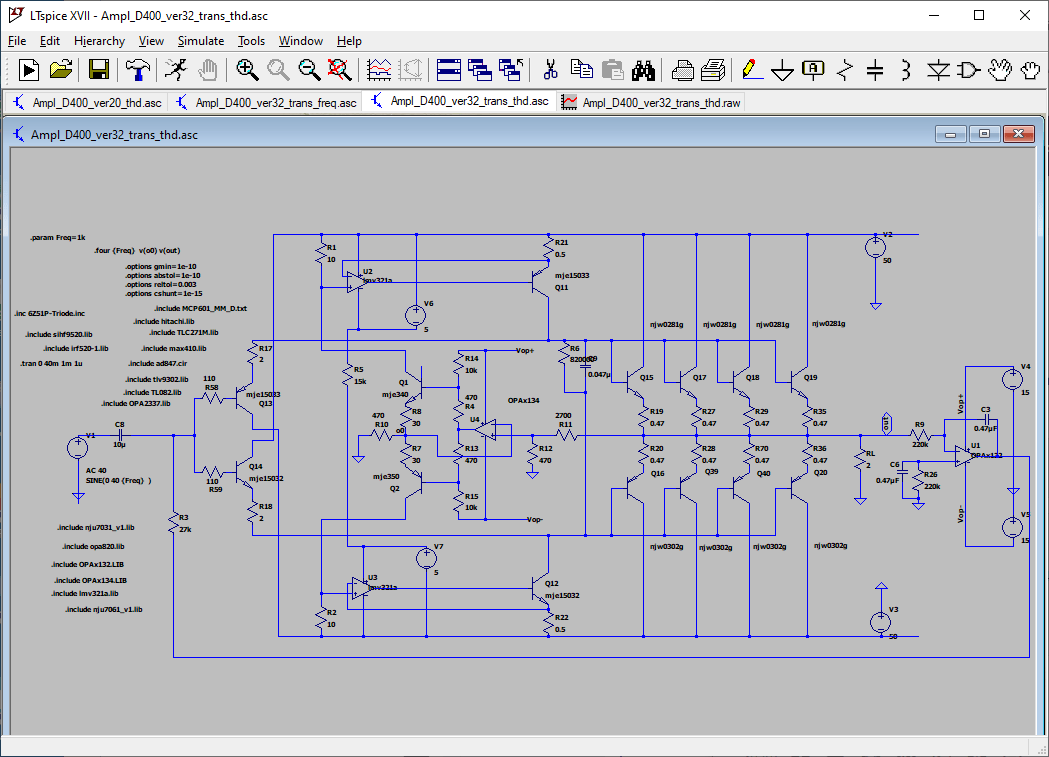Click the RL load resistor symbol
1049x757 pixels.
coord(860,459)
